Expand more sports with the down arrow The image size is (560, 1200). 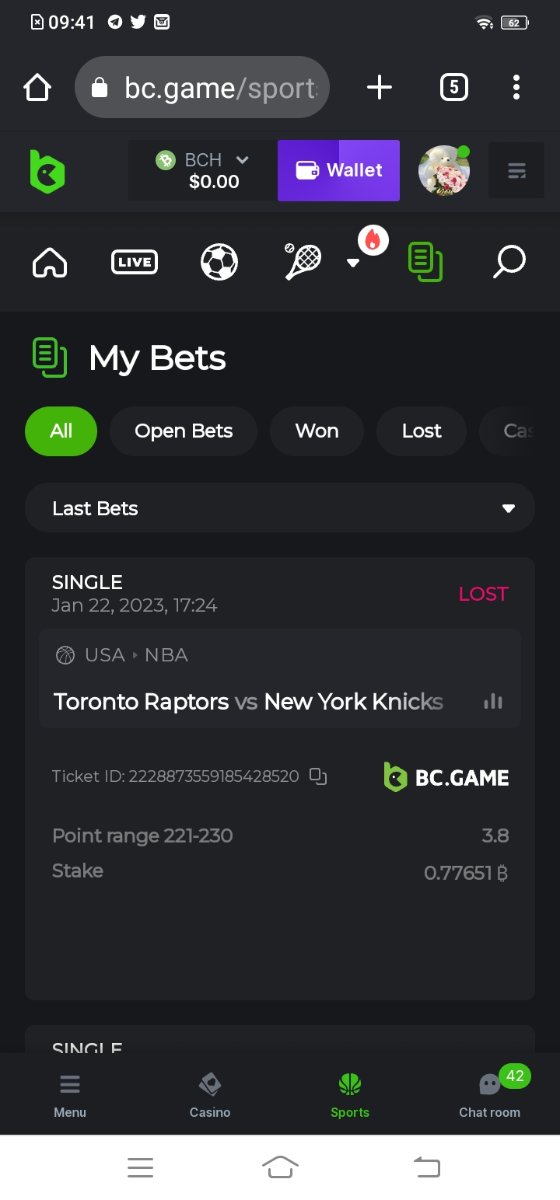[352, 263]
